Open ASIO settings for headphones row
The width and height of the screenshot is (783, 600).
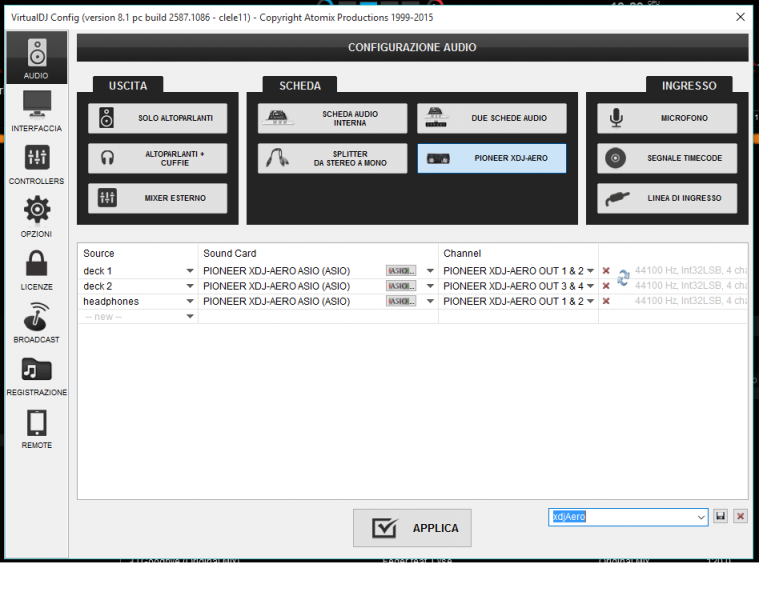tap(401, 301)
